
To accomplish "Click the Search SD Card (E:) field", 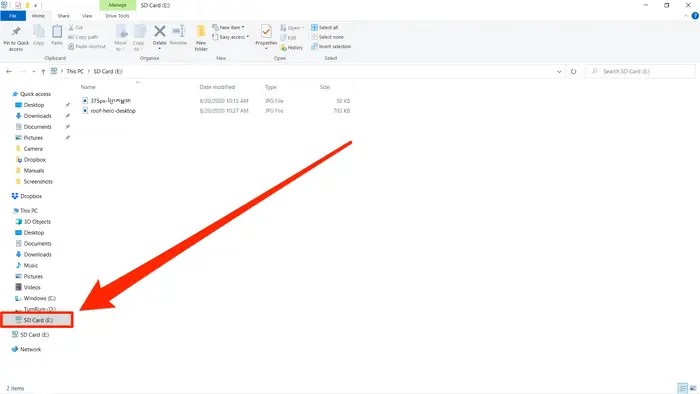I will pos(641,71).
